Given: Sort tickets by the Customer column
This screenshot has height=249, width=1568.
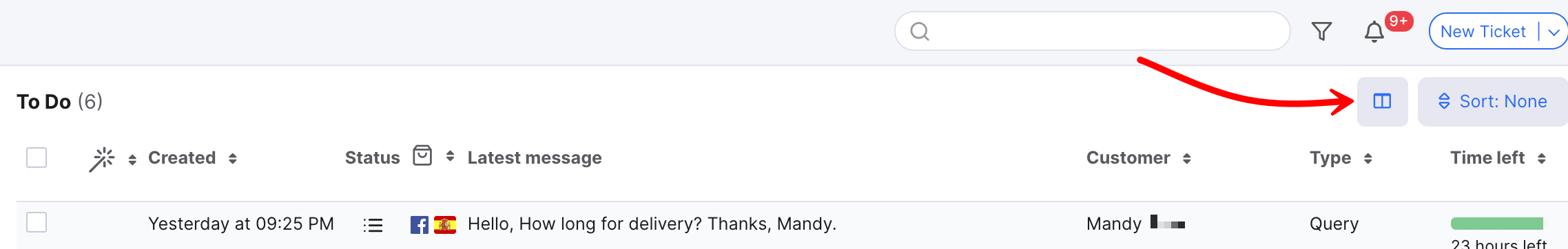Looking at the screenshot, I should (x=1186, y=158).
